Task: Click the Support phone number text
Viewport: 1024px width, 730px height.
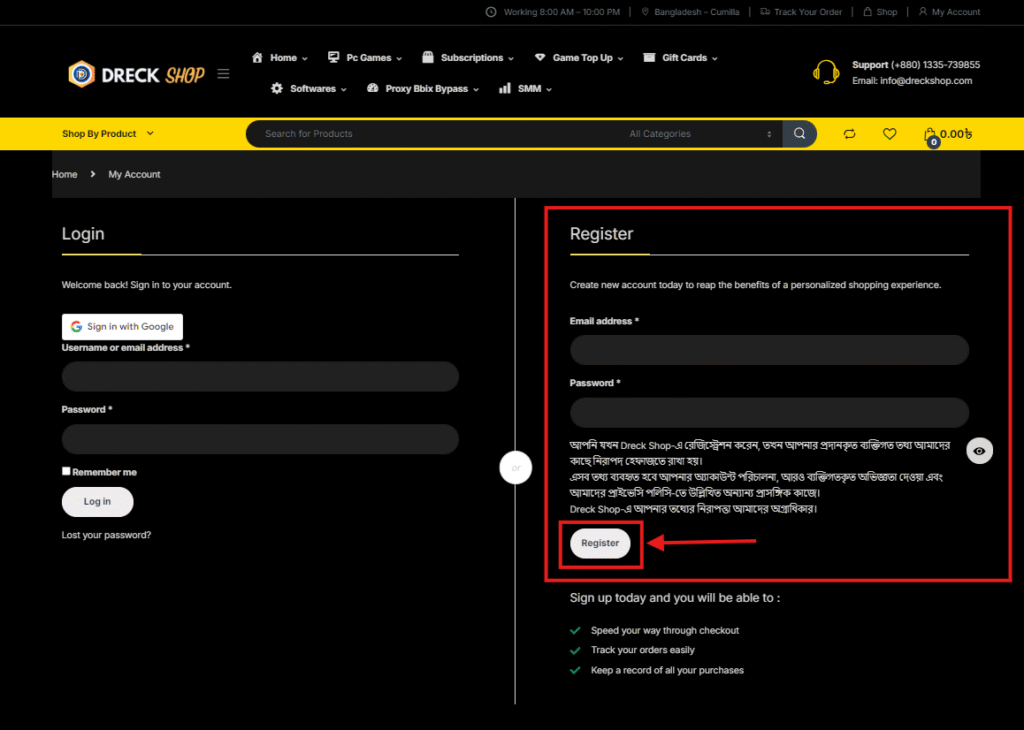Action: [935, 65]
